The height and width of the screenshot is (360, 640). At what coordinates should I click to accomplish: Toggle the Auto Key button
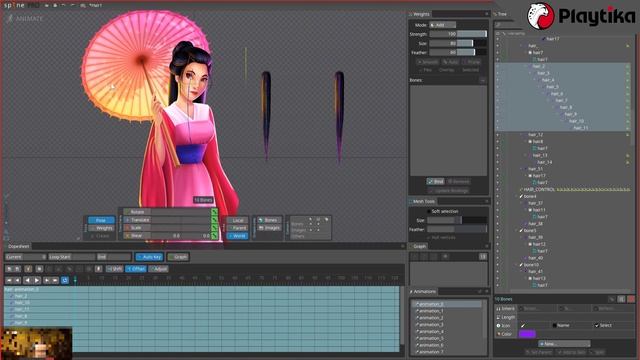(149, 257)
